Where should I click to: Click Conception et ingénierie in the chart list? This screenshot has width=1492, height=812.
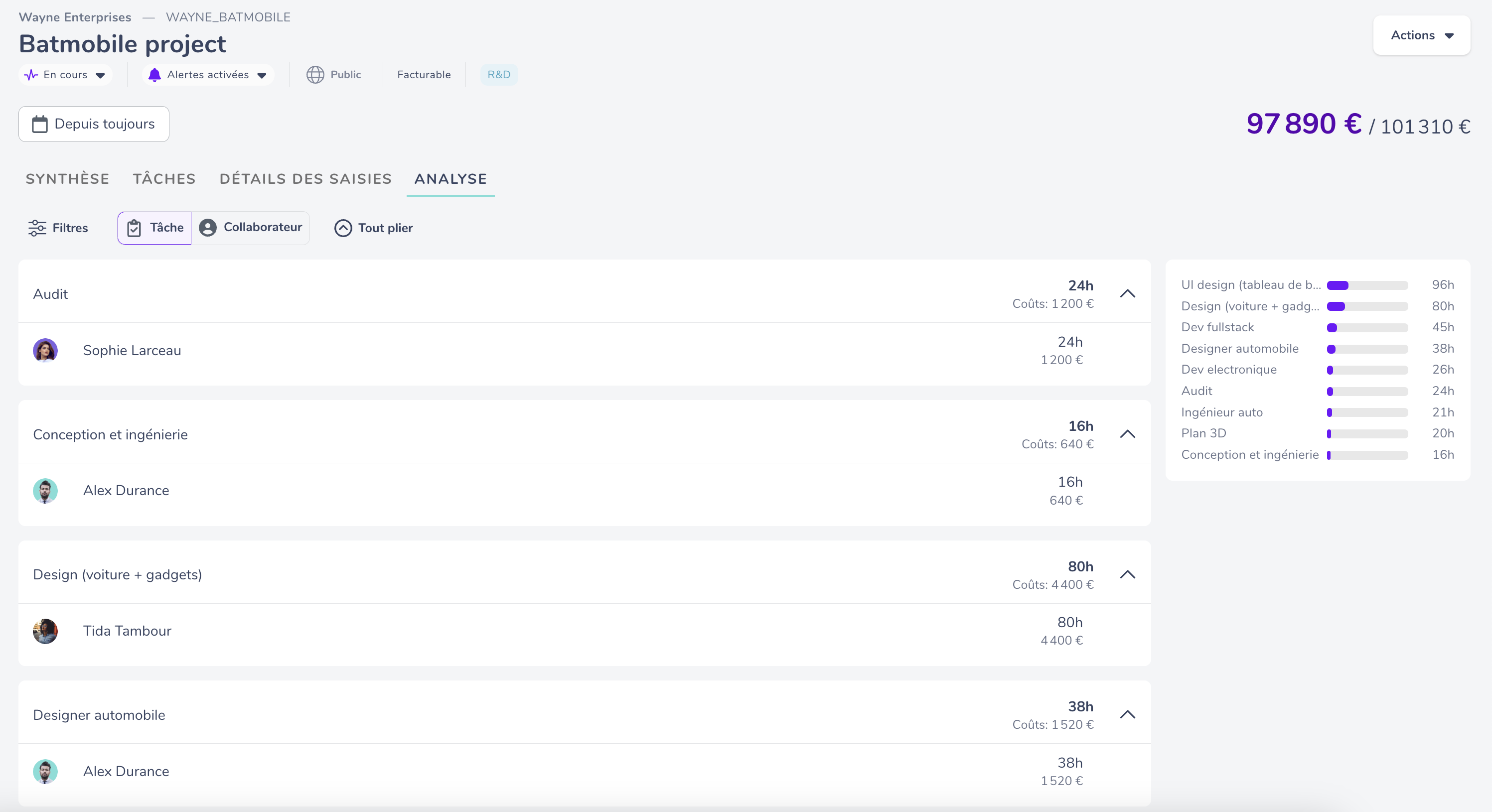1250,455
